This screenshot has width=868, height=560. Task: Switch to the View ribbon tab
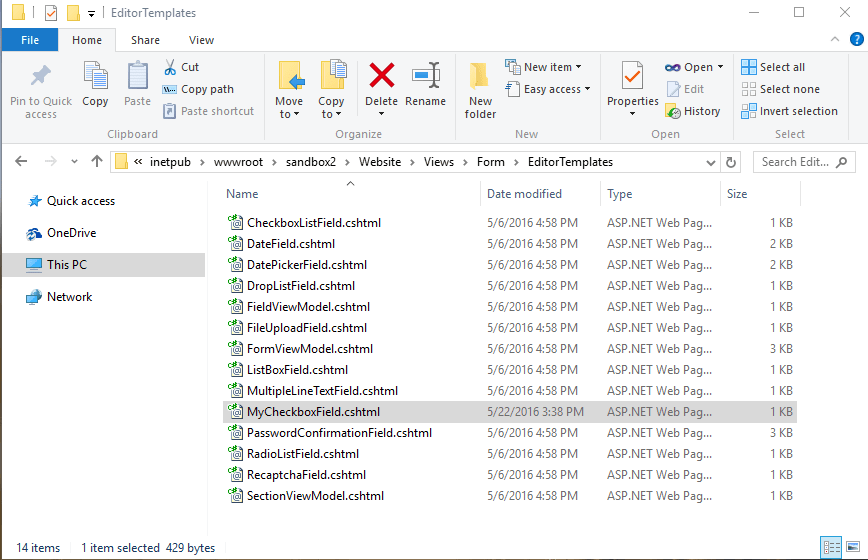point(201,40)
